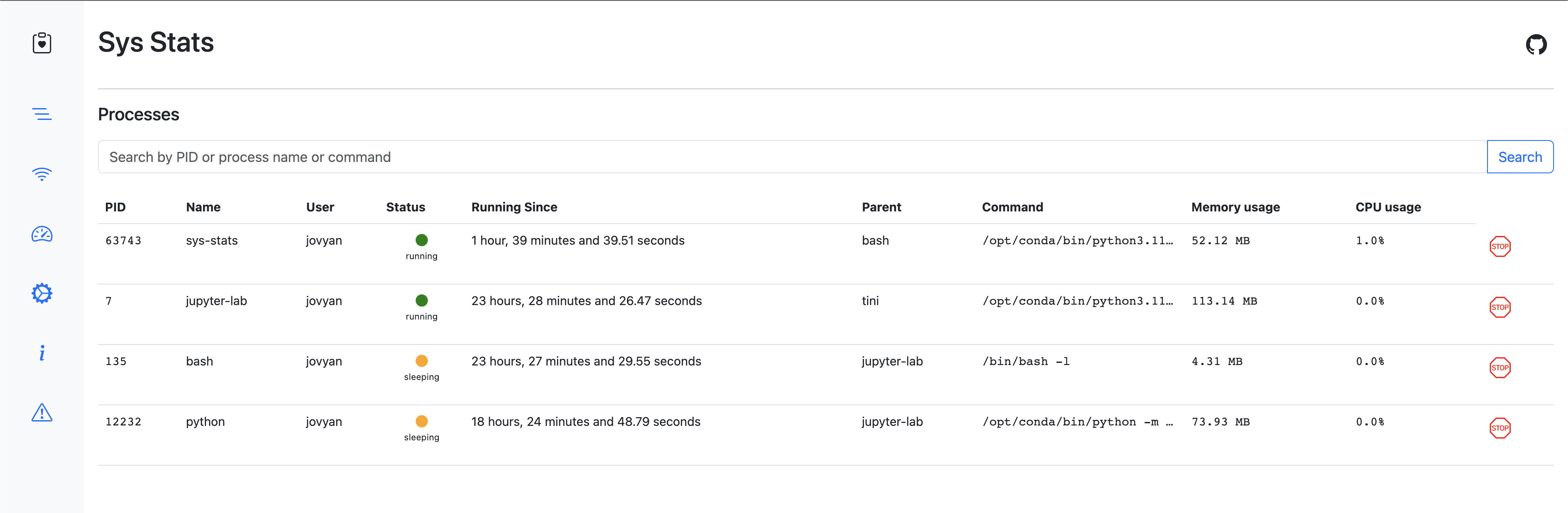Image resolution: width=1568 pixels, height=513 pixels.
Task: Click the Search button
Action: coord(1520,157)
